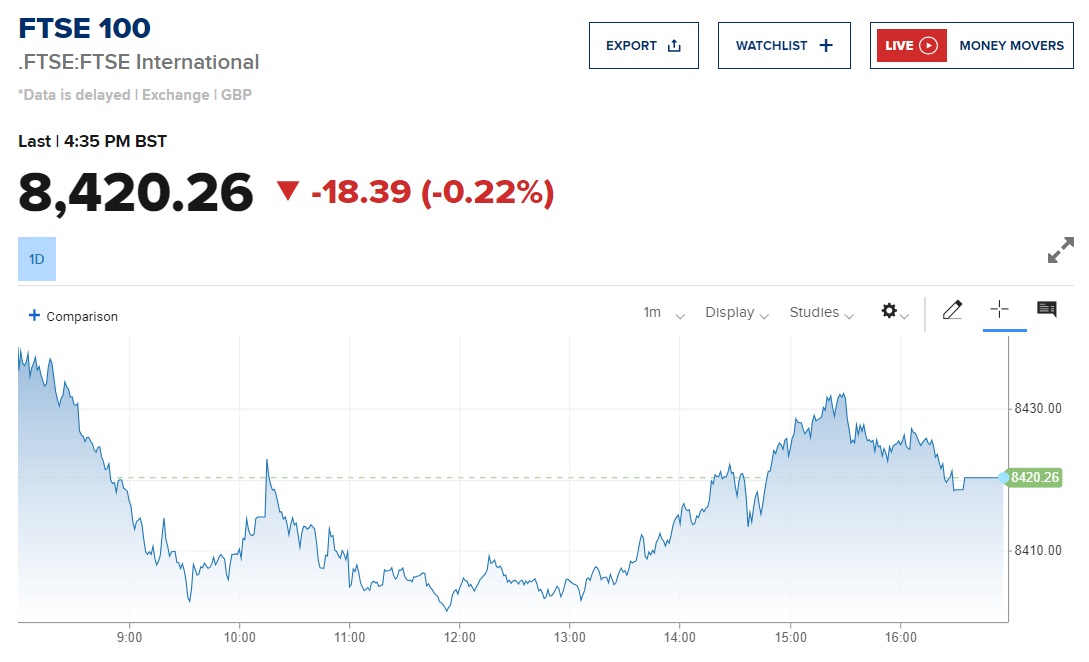Open the chart settings gear
The image size is (1089, 662).
point(889,311)
